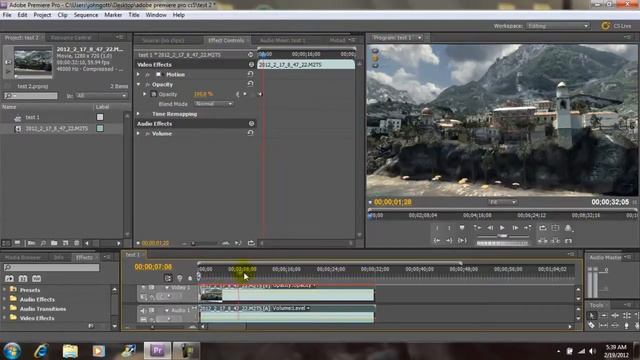640x360 pixels.
Task: Click the Project panel search field
Action: click(31, 96)
